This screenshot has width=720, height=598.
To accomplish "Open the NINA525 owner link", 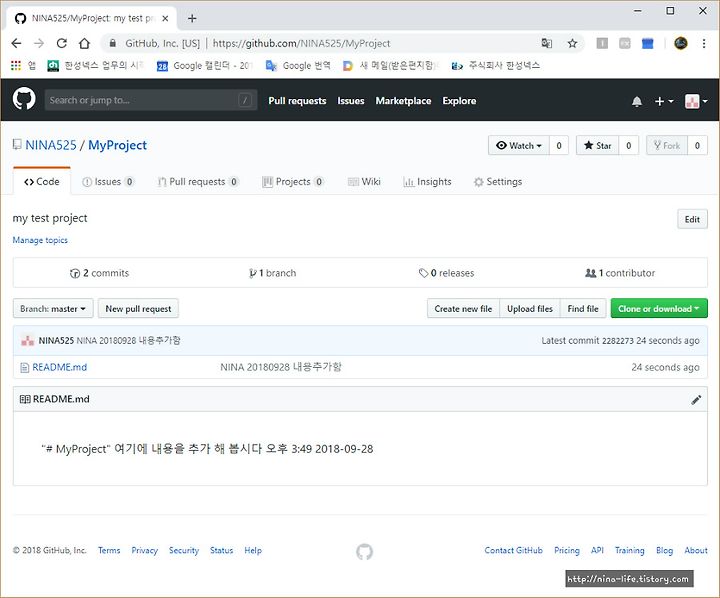I will (x=51, y=145).
